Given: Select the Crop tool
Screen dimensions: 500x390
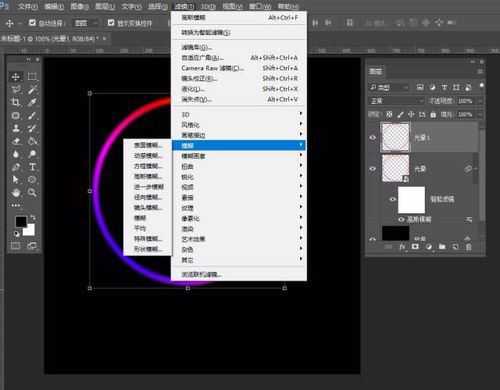Looking at the screenshot, I should [15, 102].
